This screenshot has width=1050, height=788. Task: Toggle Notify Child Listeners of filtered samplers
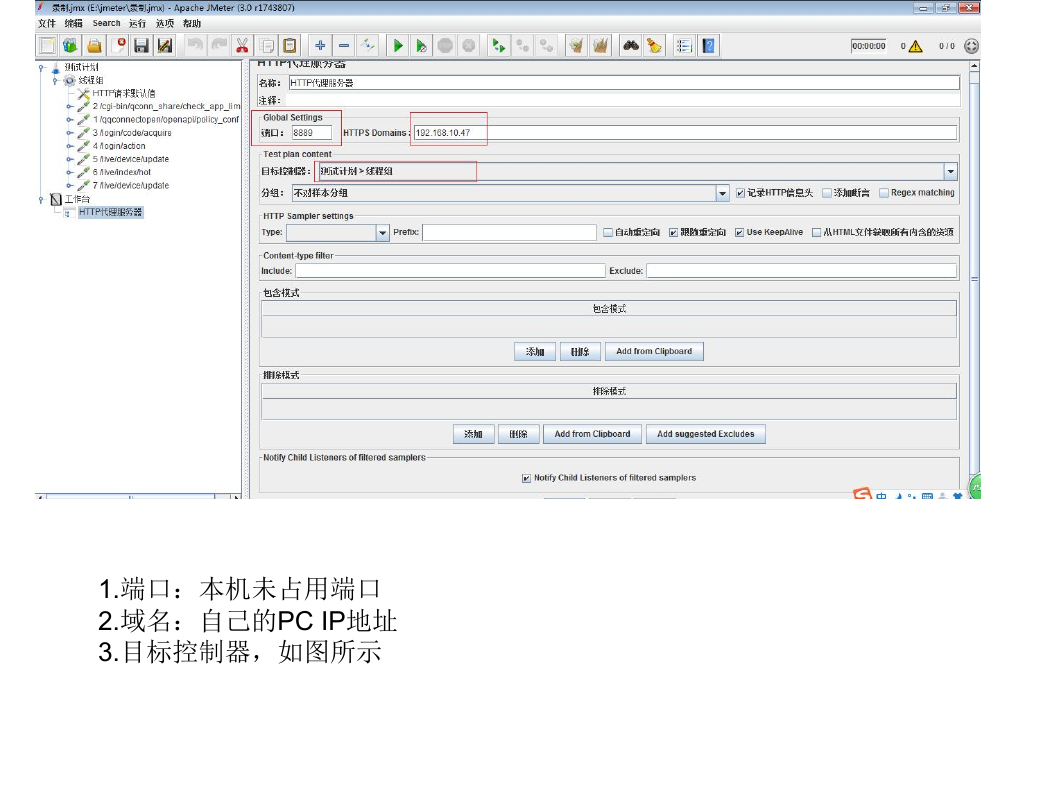point(526,478)
